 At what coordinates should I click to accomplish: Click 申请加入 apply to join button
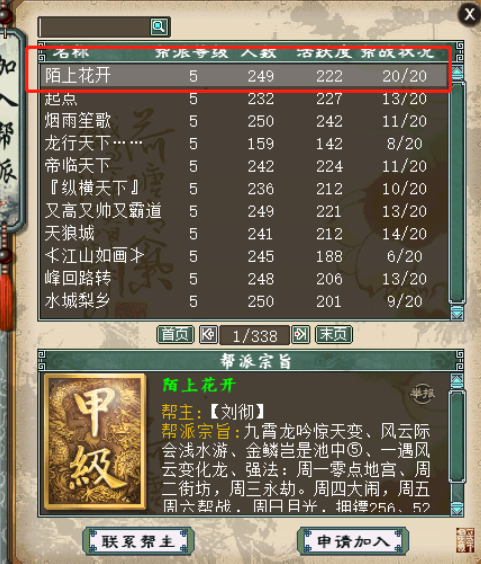pos(353,541)
